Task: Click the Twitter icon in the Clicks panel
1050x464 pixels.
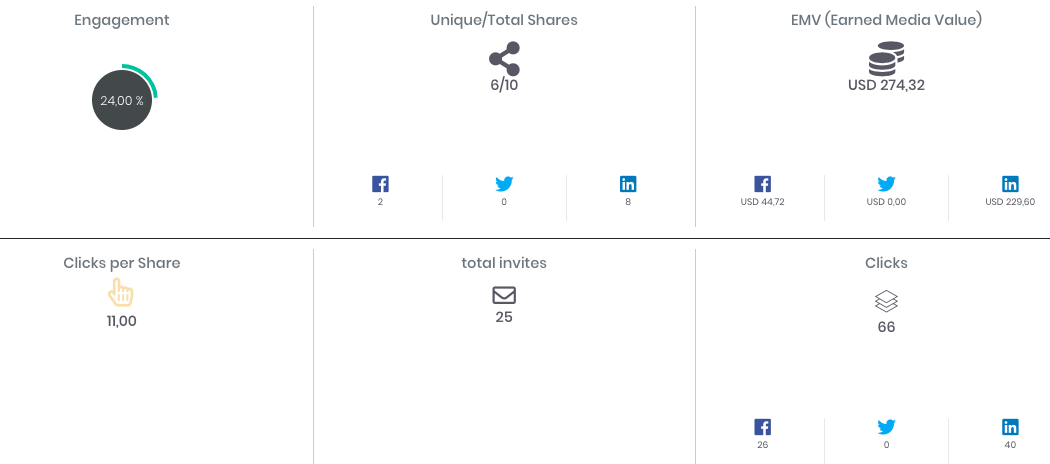Action: tap(887, 427)
